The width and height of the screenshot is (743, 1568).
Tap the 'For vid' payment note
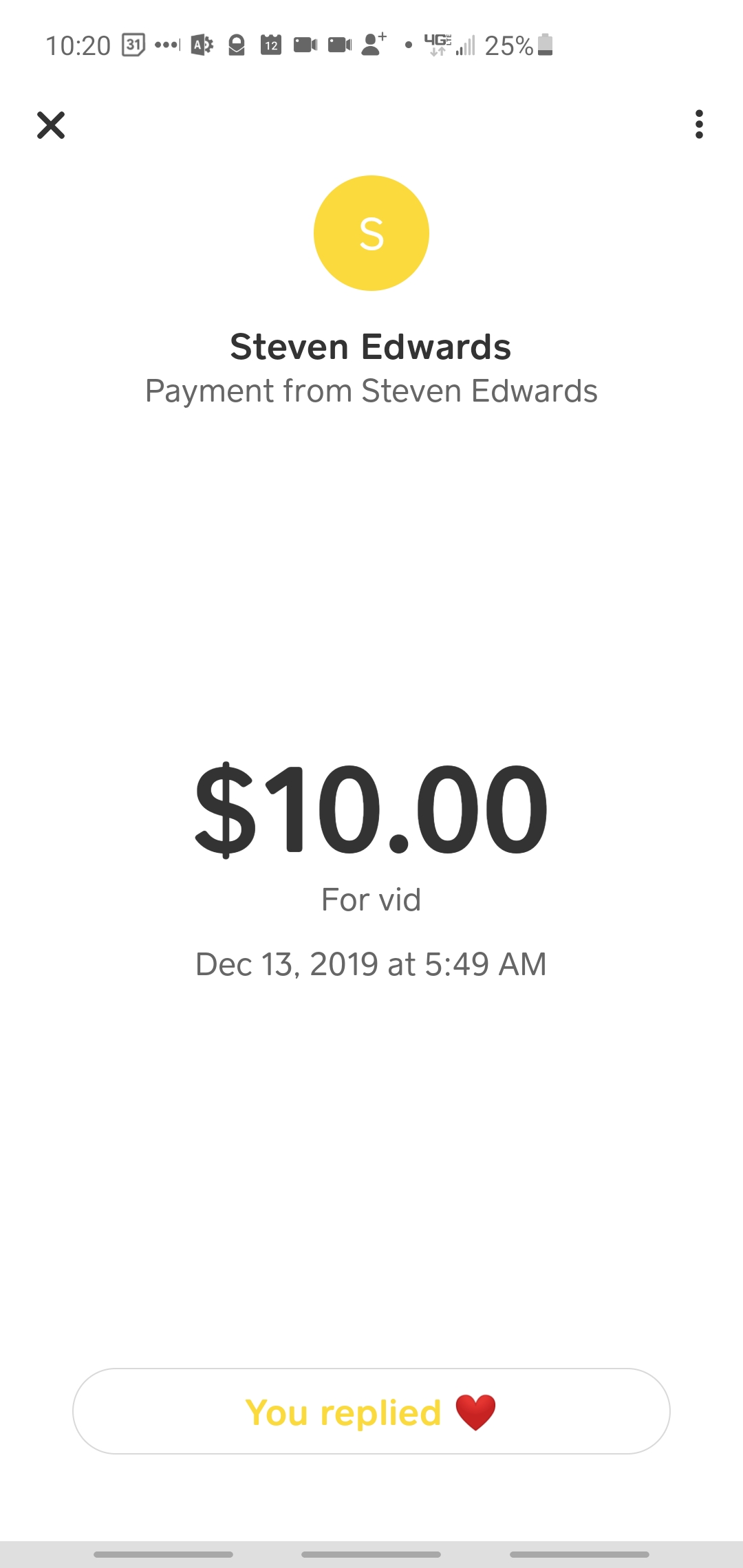tap(371, 900)
